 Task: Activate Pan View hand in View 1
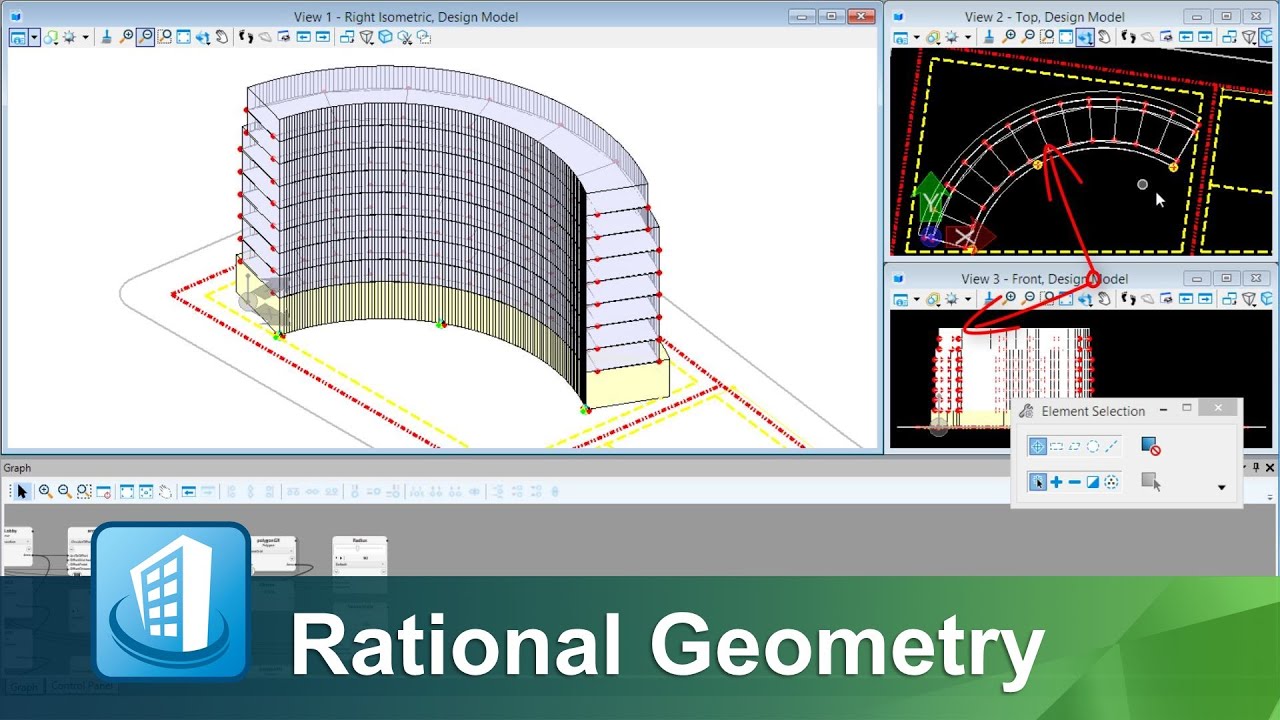click(221, 37)
